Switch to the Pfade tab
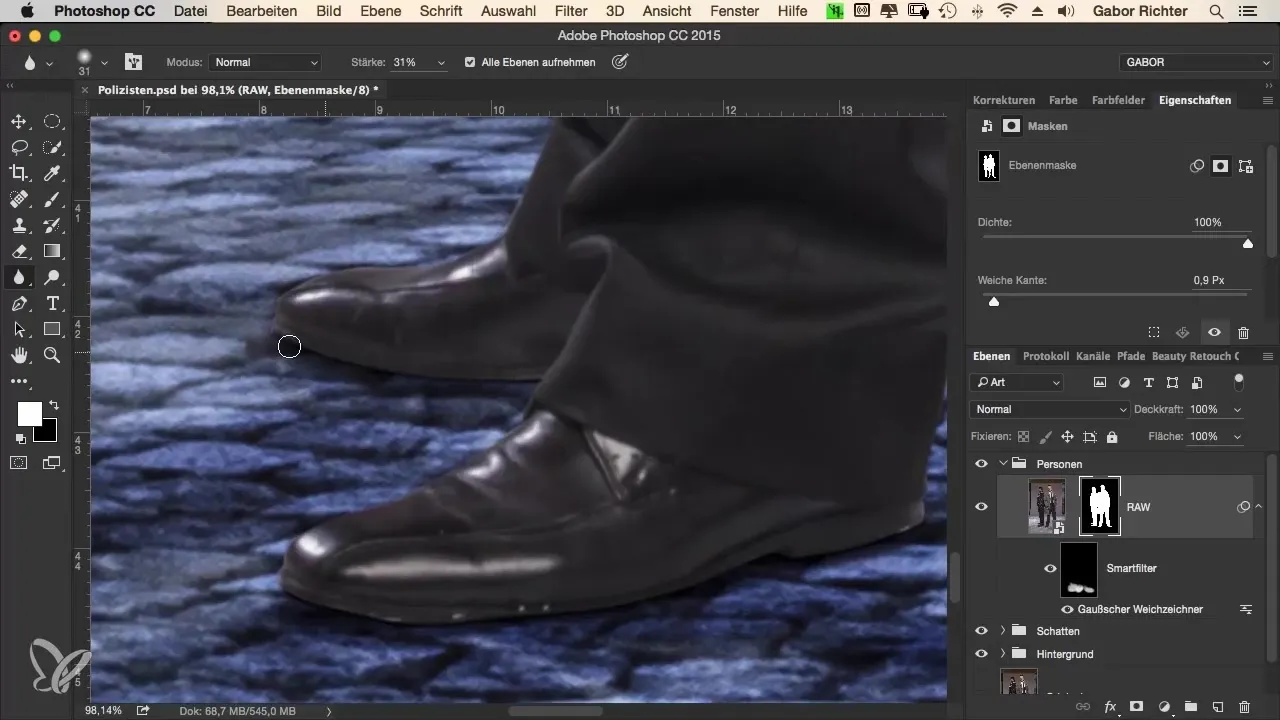This screenshot has width=1280, height=720. point(1131,356)
